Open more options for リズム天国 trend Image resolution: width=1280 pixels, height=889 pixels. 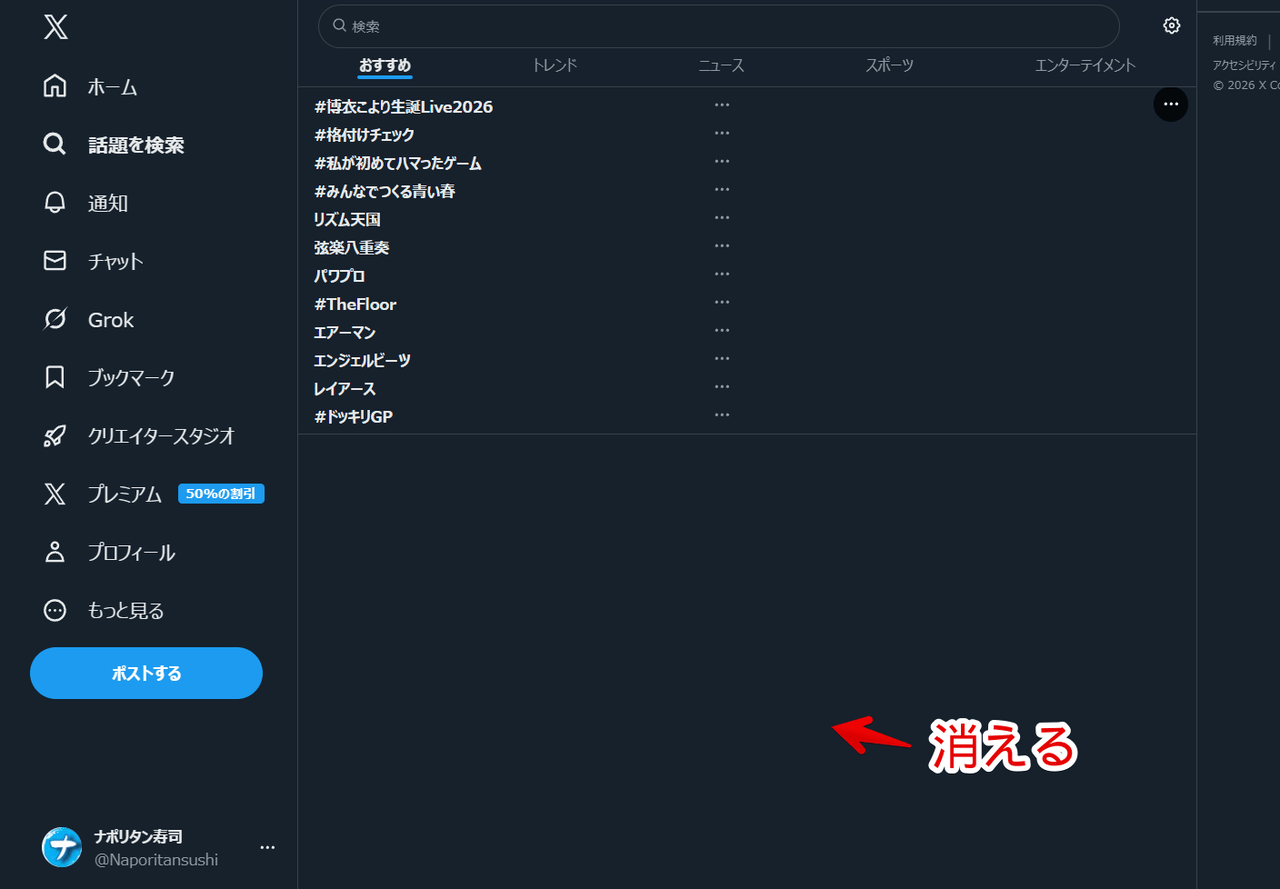point(722,217)
